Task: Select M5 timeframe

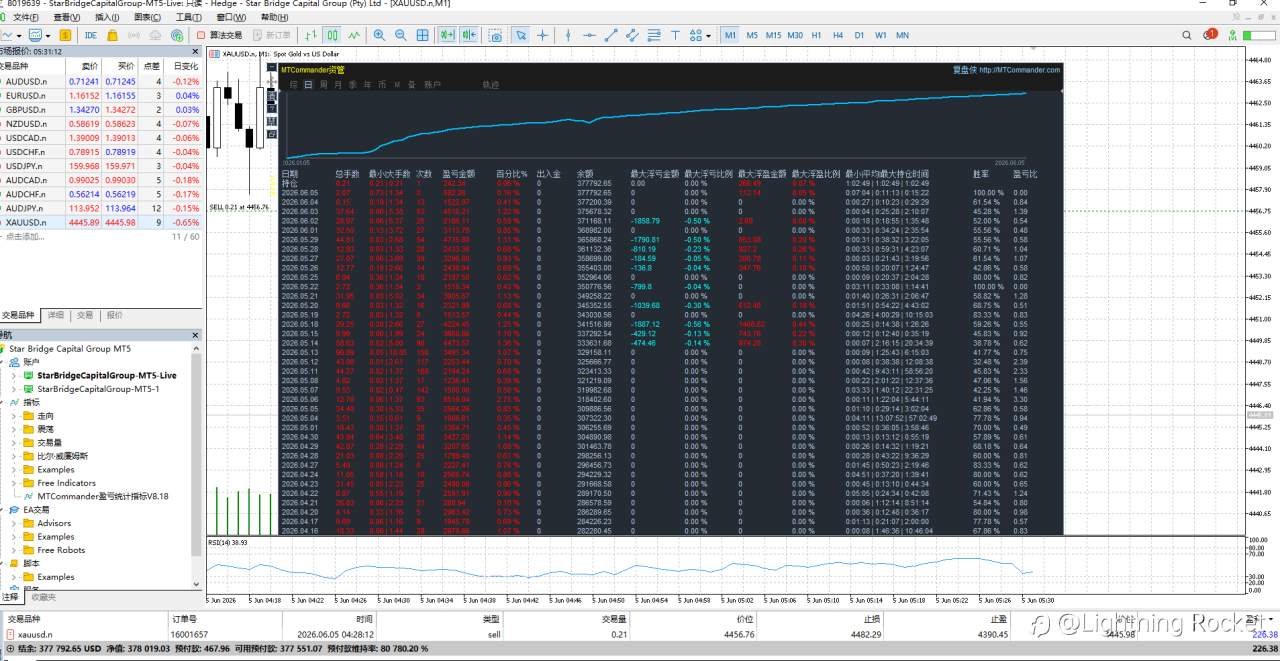Action: (752, 35)
